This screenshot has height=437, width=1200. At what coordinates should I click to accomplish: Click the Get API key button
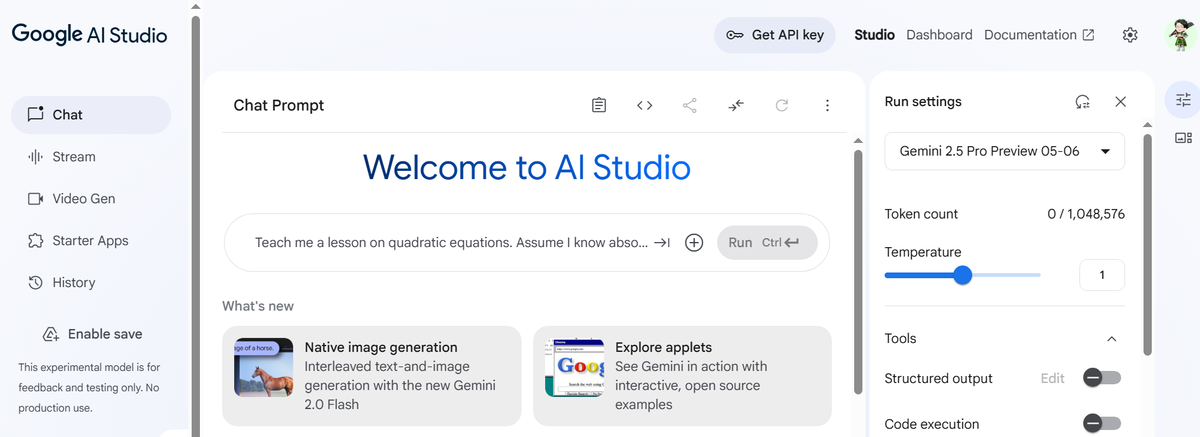[x=774, y=35]
